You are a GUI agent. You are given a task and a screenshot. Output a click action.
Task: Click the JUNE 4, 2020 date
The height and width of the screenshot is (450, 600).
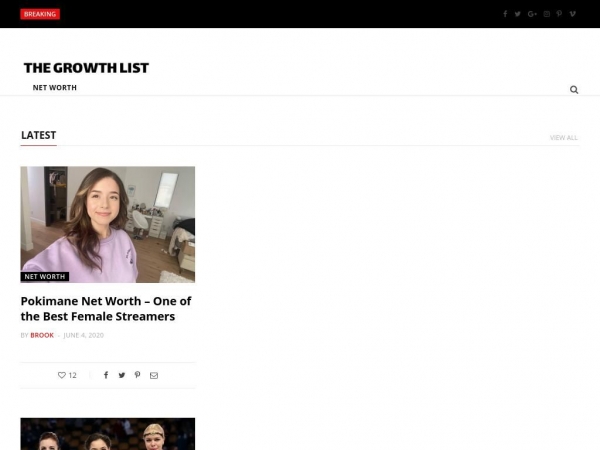(83, 335)
